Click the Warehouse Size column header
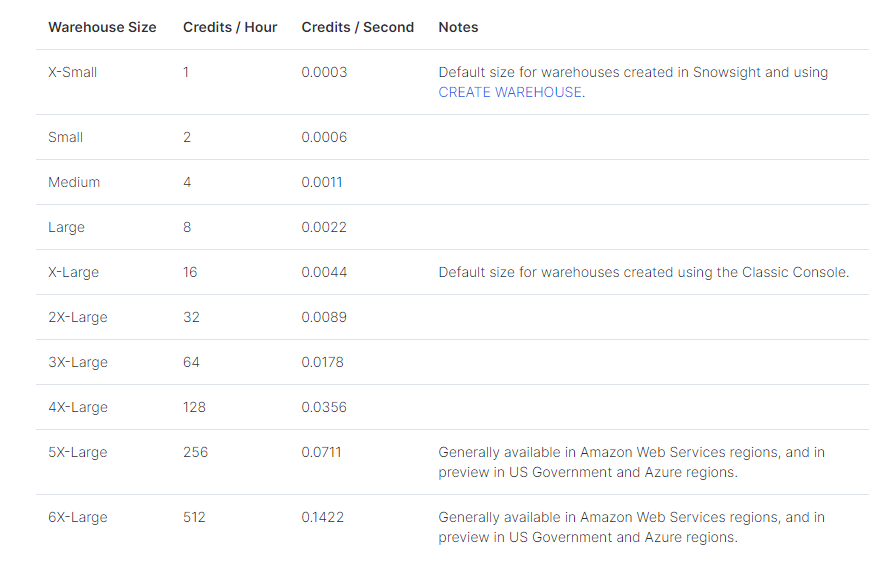The height and width of the screenshot is (576, 892). [102, 27]
